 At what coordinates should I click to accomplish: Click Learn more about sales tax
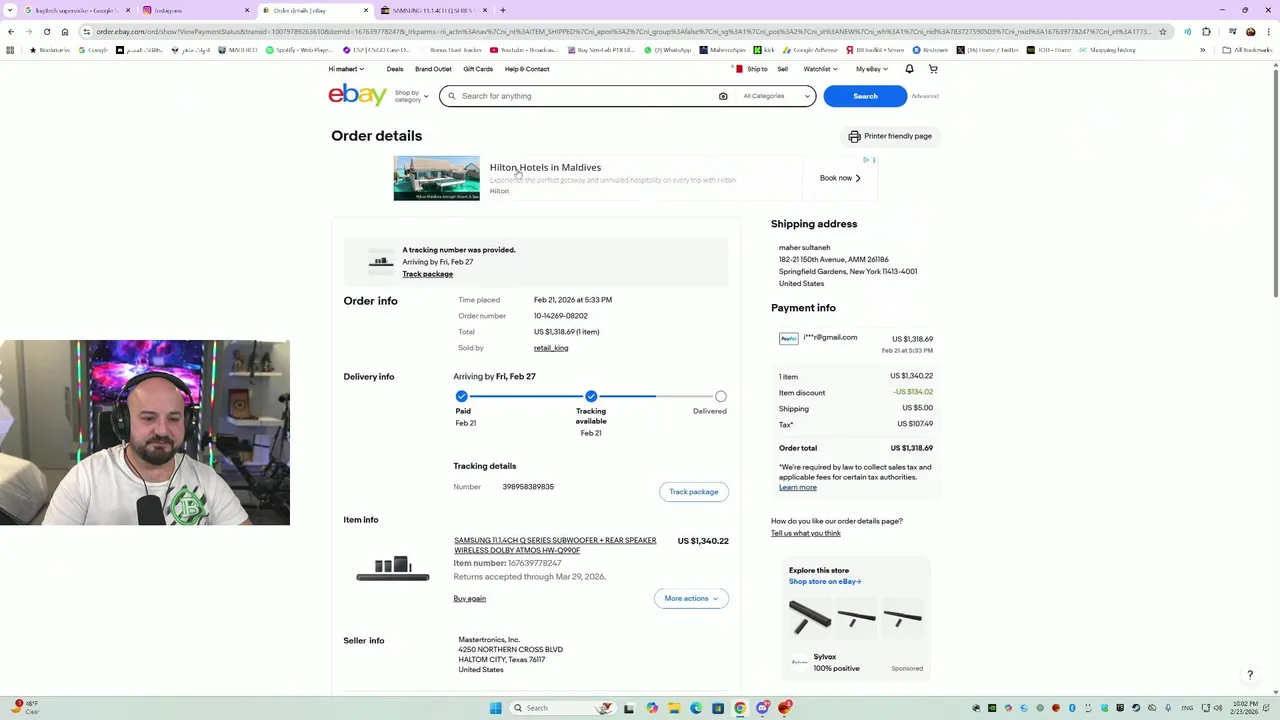[798, 487]
